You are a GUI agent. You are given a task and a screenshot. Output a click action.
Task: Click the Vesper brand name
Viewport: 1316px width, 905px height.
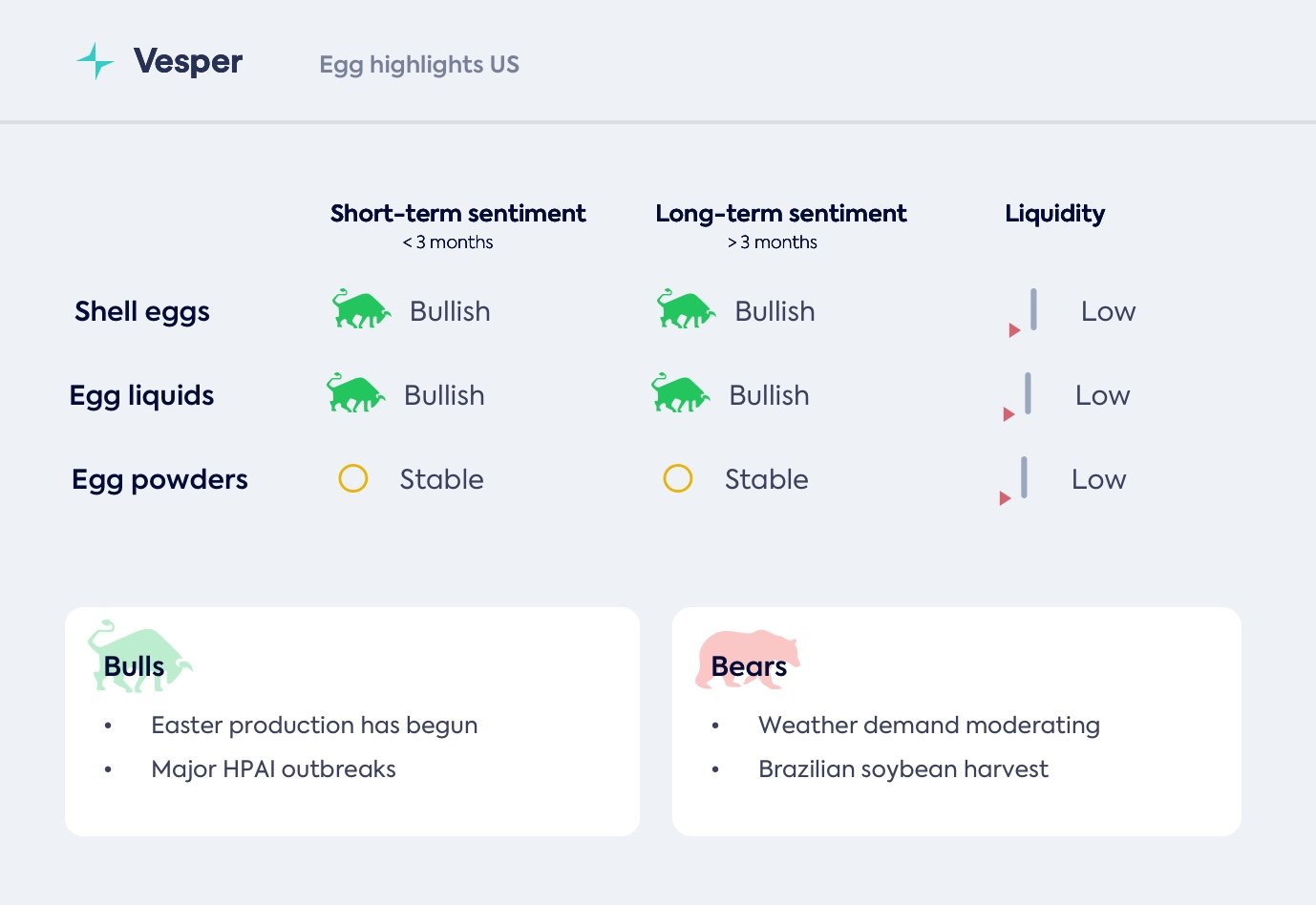pyautogui.click(x=188, y=61)
